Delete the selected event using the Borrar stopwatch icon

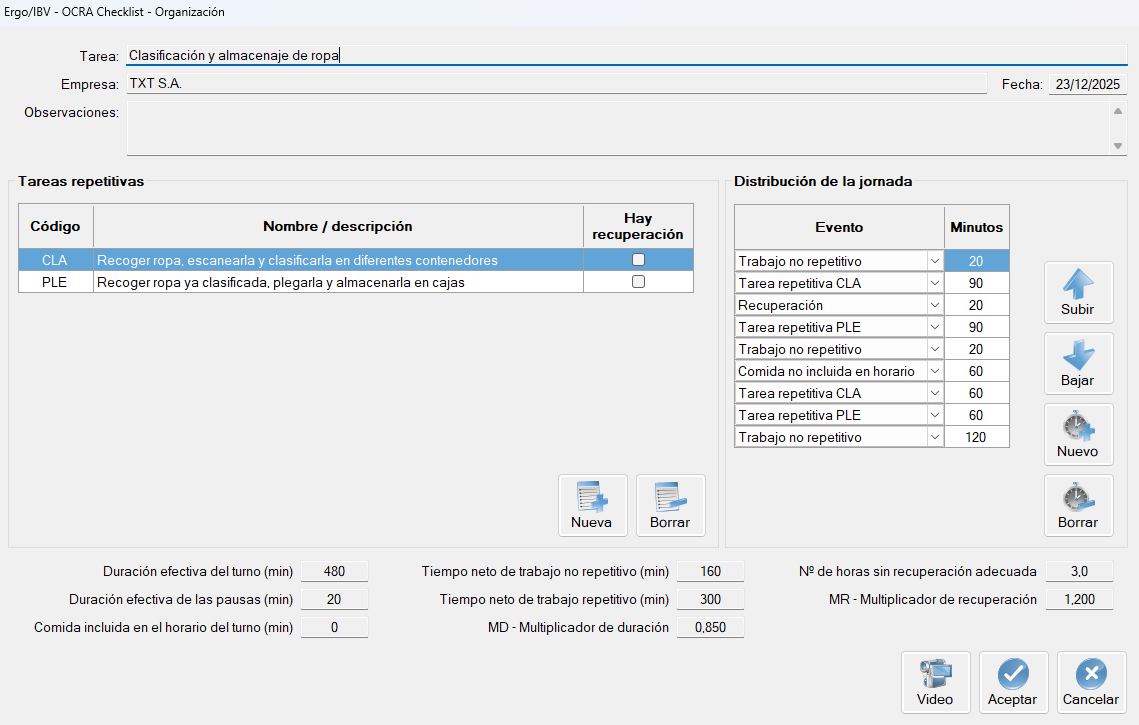[1078, 499]
